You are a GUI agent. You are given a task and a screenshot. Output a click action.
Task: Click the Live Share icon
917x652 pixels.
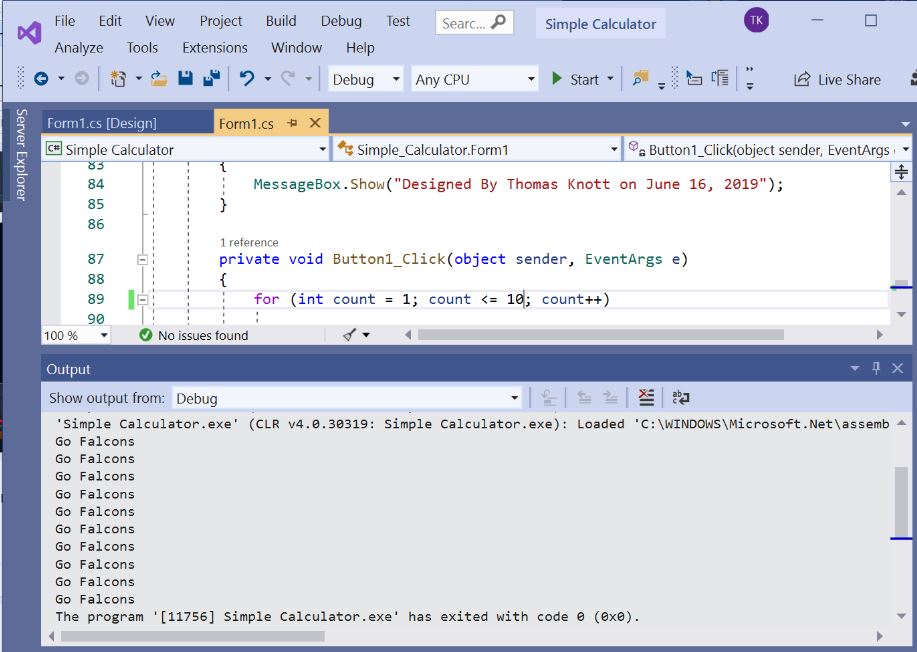click(801, 80)
